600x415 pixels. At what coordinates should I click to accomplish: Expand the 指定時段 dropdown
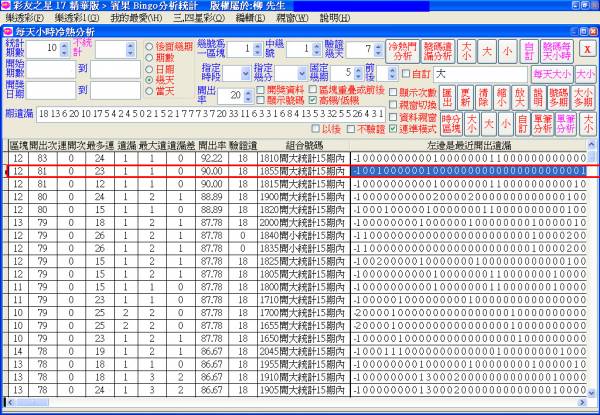(x=245, y=74)
